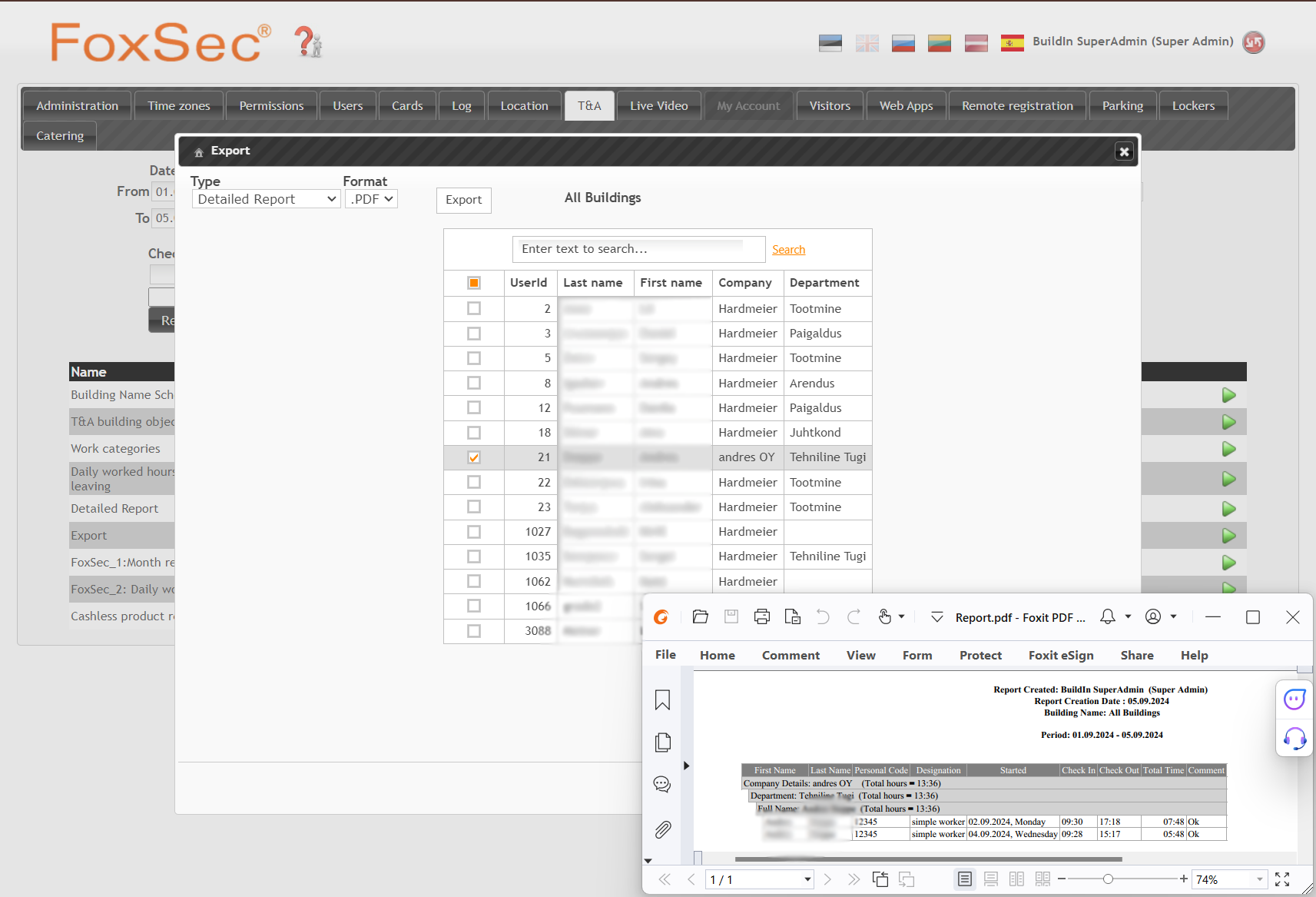Open Foxit AI assistant chat icon
Viewport: 1316px width, 897px height.
click(1294, 699)
